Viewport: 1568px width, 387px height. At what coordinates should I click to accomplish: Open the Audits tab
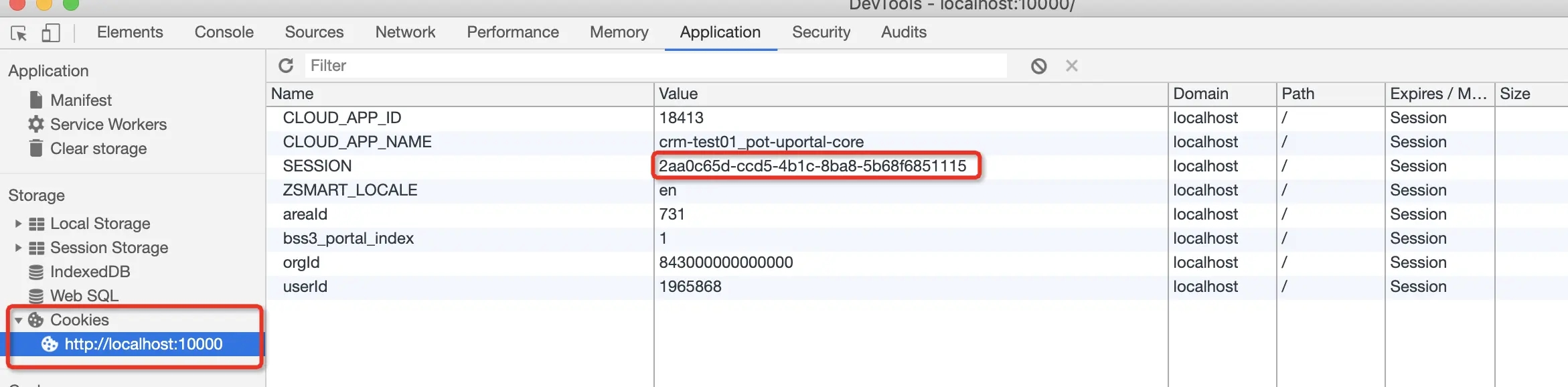904,32
